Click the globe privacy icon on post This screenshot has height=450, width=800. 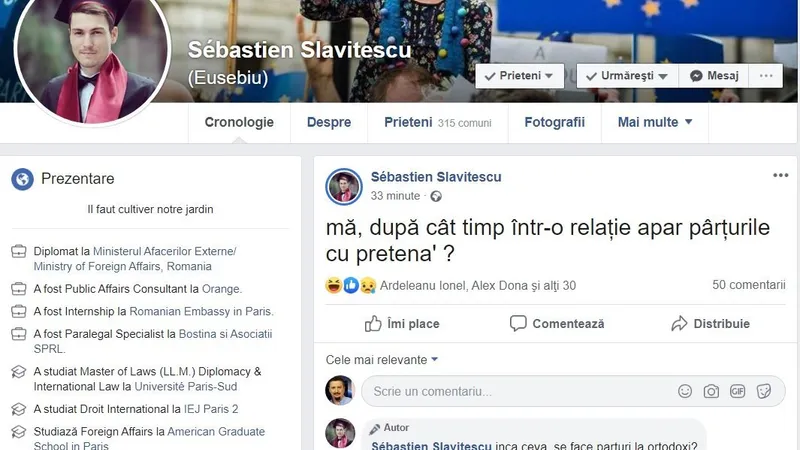click(x=436, y=196)
